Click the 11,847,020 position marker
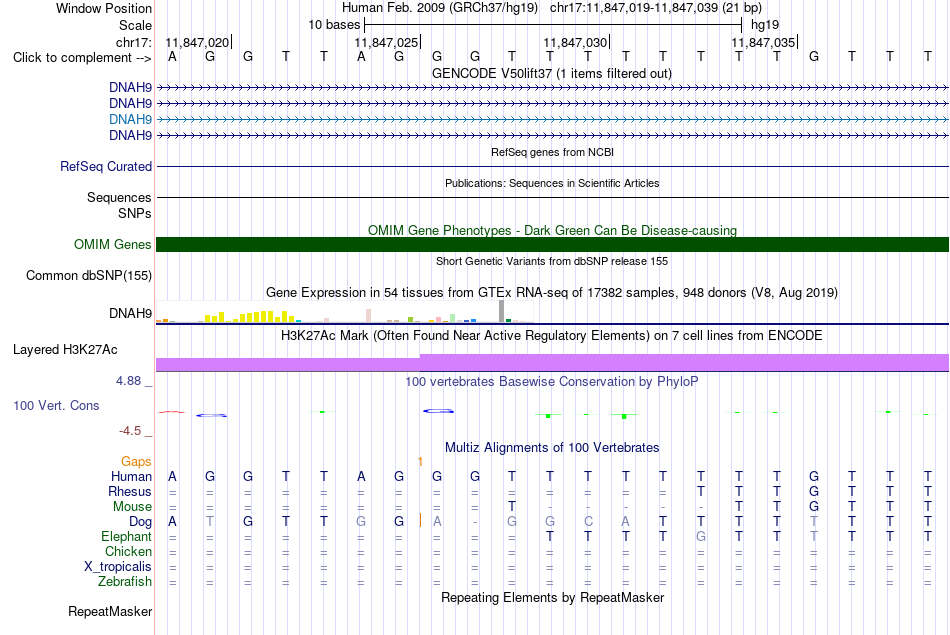Viewport: 950px width, 635px height. (198, 42)
